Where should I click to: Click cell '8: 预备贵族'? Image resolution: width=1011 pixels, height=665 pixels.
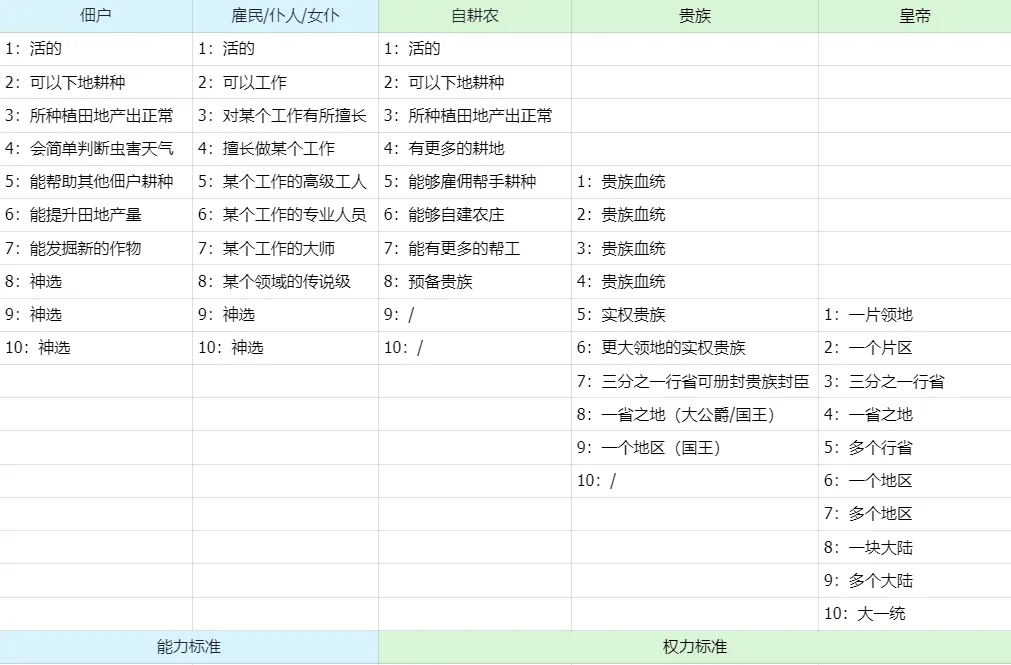[x=475, y=281]
